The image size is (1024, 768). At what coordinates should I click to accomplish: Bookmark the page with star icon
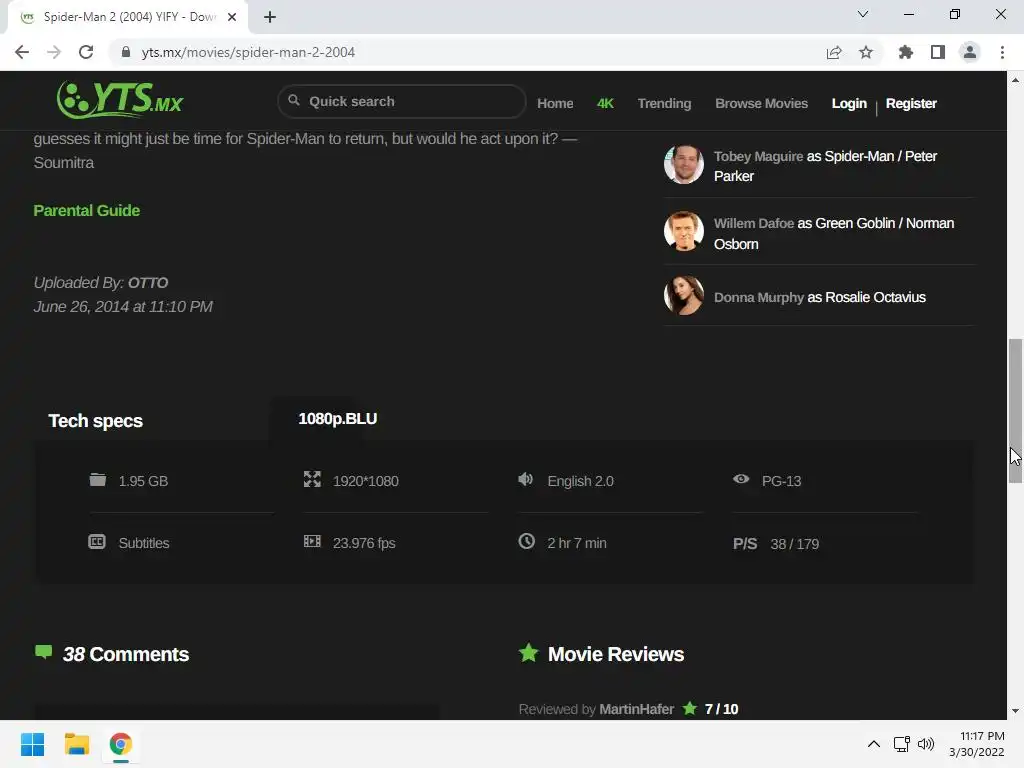[866, 52]
